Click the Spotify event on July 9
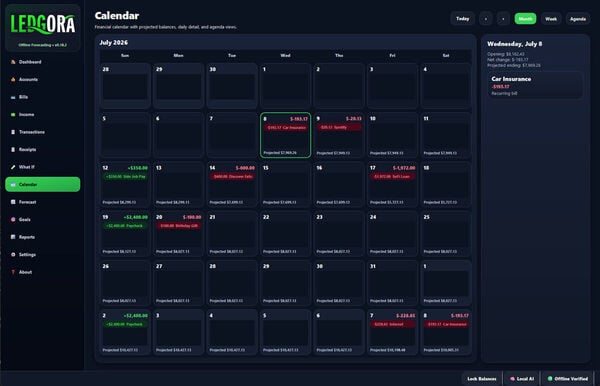The width and height of the screenshot is (600, 386). click(x=339, y=127)
